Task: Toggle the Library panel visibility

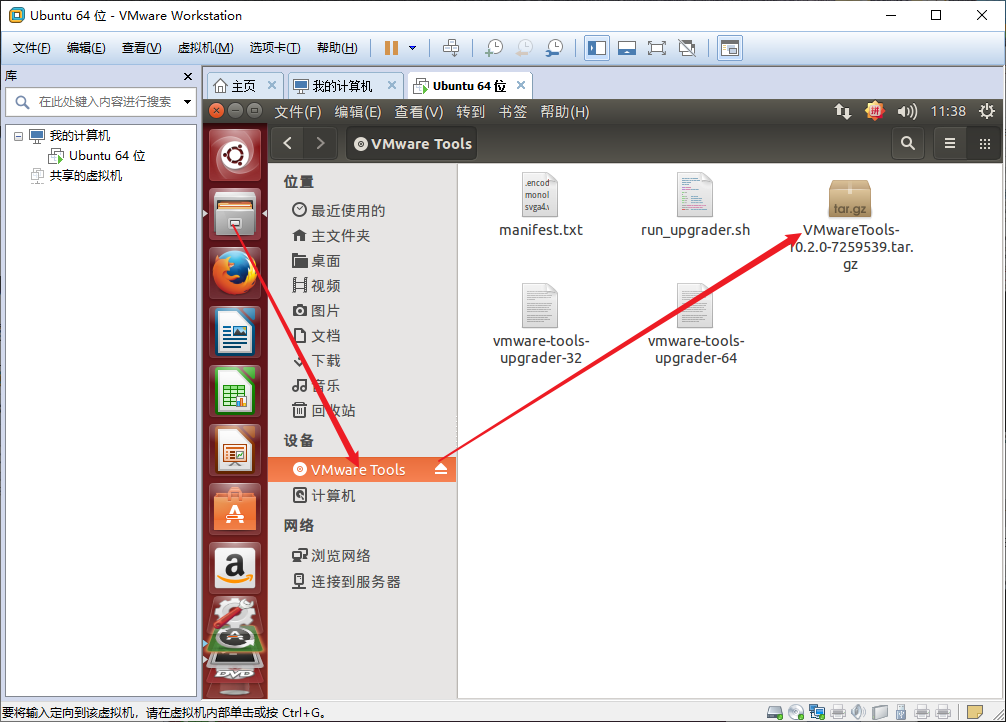Action: [596, 47]
